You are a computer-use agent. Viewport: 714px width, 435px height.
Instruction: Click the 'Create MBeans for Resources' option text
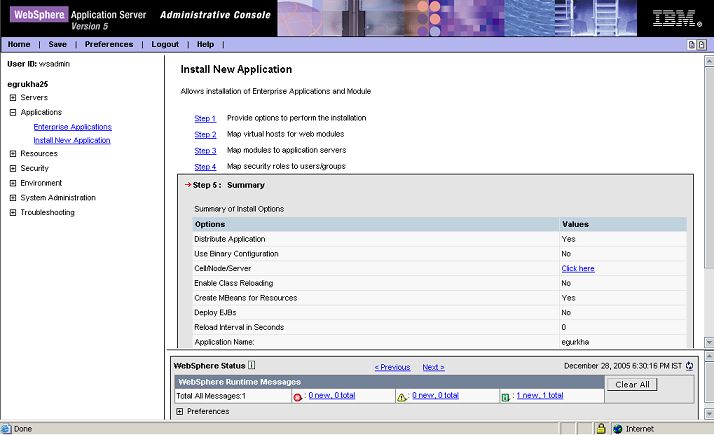(x=245, y=298)
